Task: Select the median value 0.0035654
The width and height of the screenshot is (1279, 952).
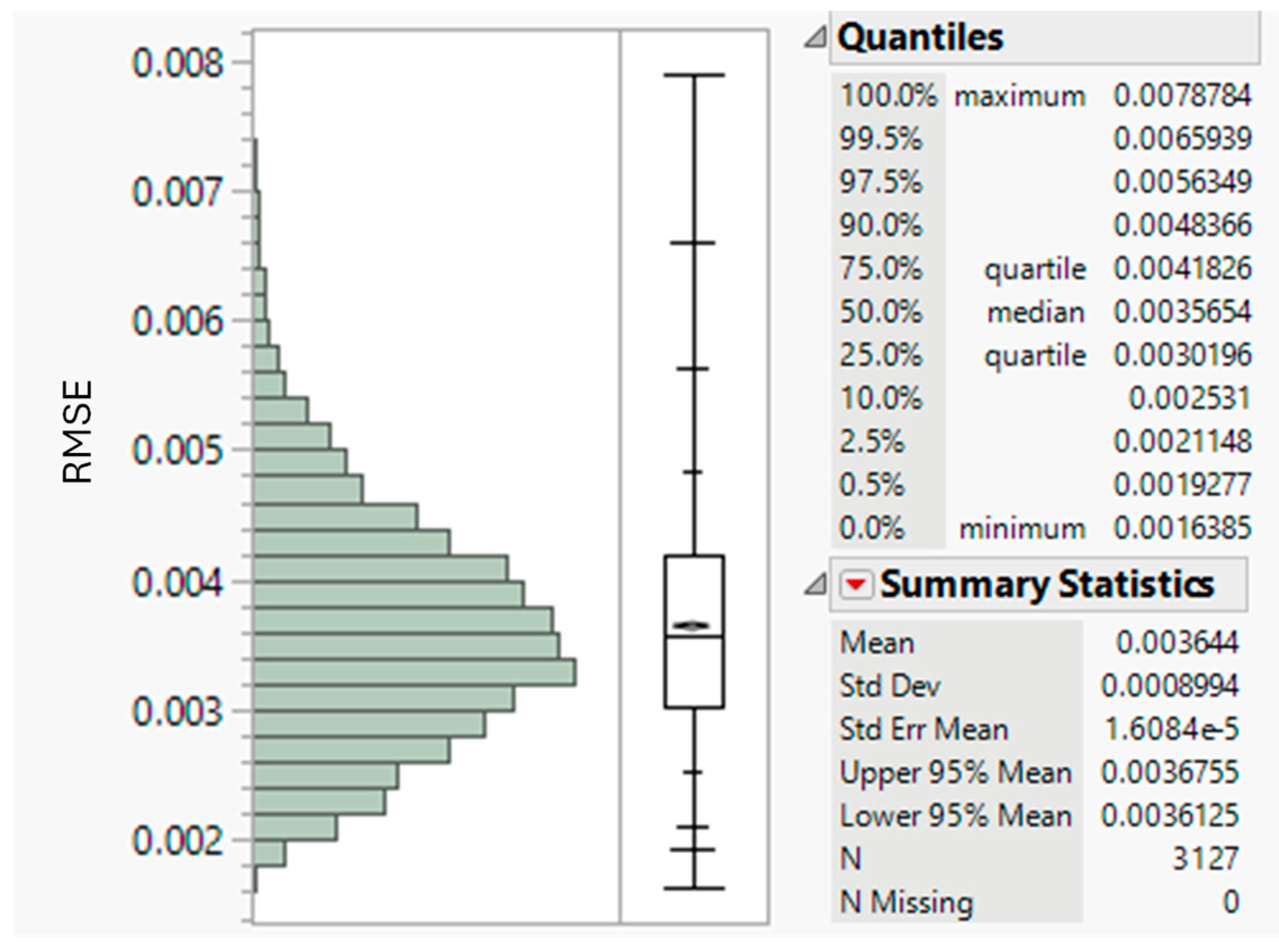Action: (x=1182, y=312)
